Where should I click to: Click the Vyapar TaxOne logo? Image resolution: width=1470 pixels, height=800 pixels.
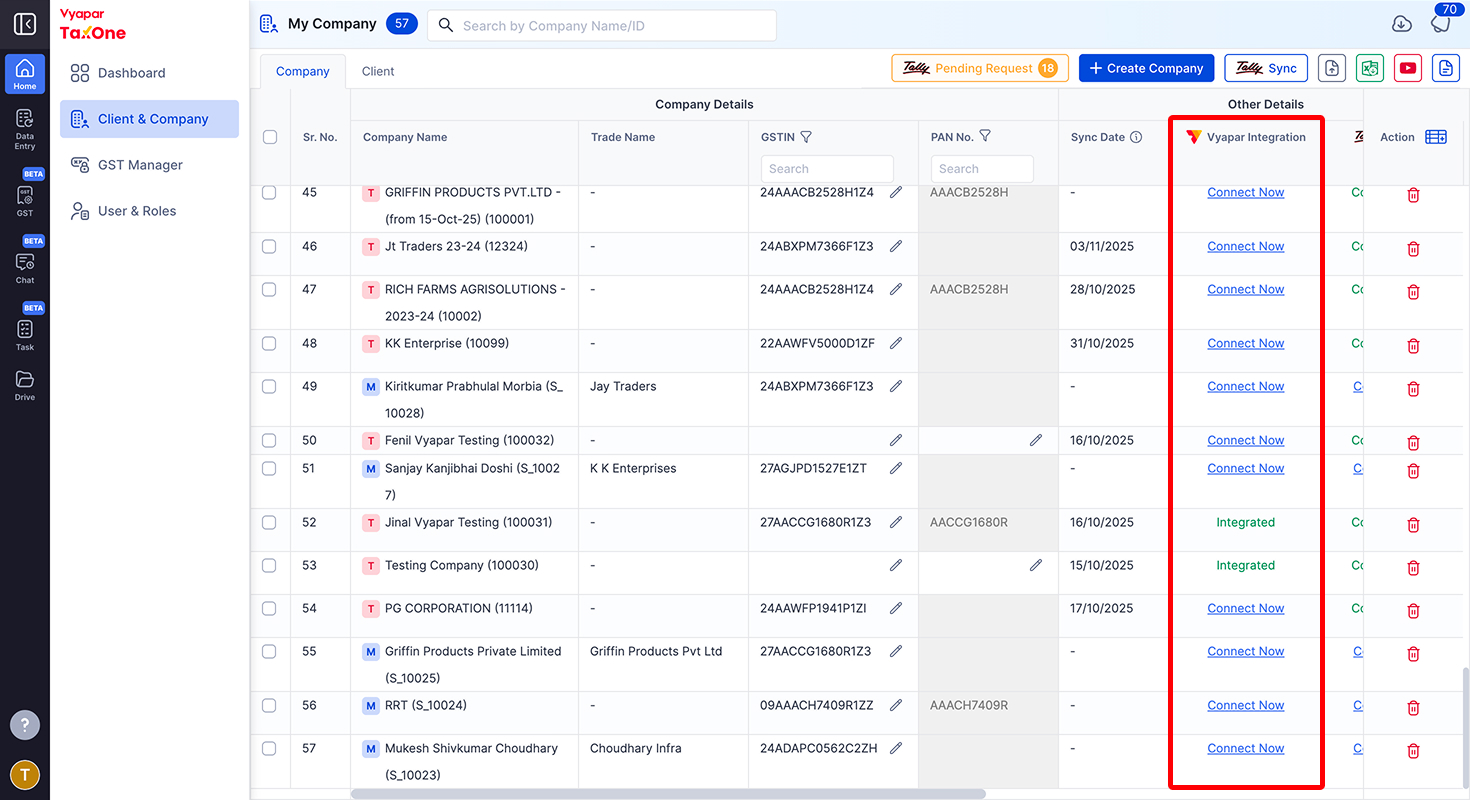pos(93,25)
